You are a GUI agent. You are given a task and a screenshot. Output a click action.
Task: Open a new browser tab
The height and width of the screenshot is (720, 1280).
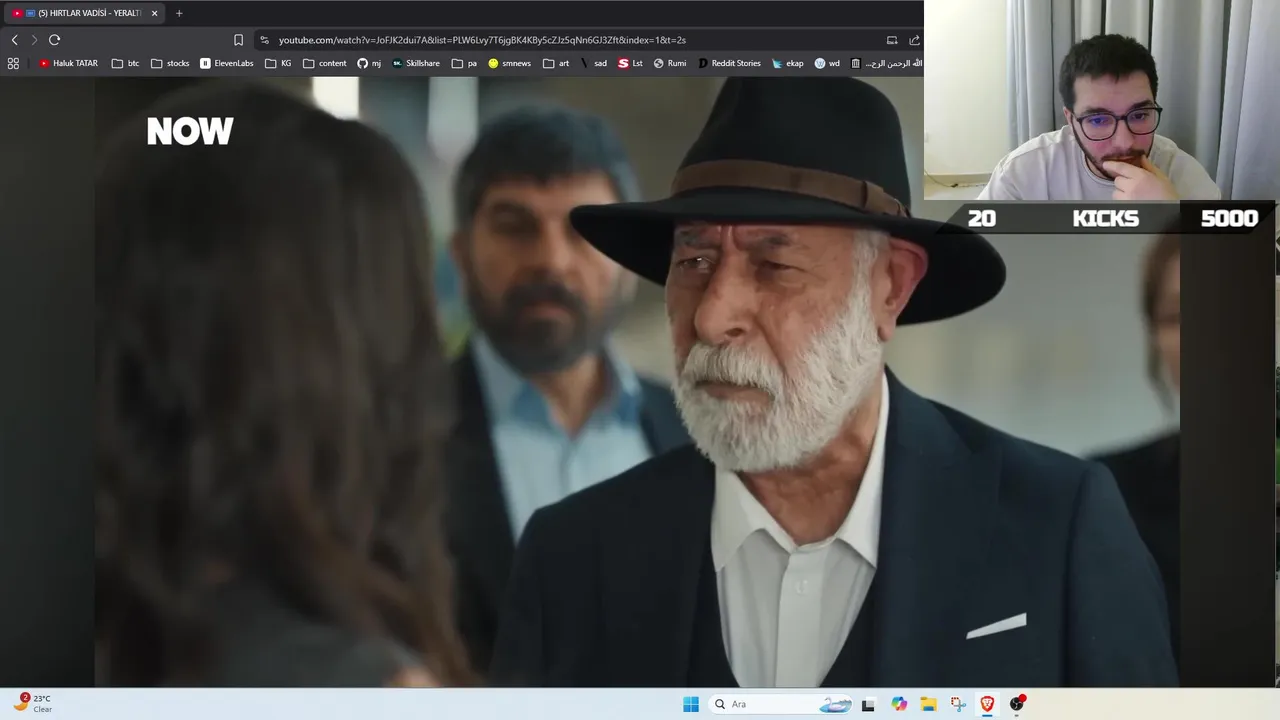tap(179, 13)
